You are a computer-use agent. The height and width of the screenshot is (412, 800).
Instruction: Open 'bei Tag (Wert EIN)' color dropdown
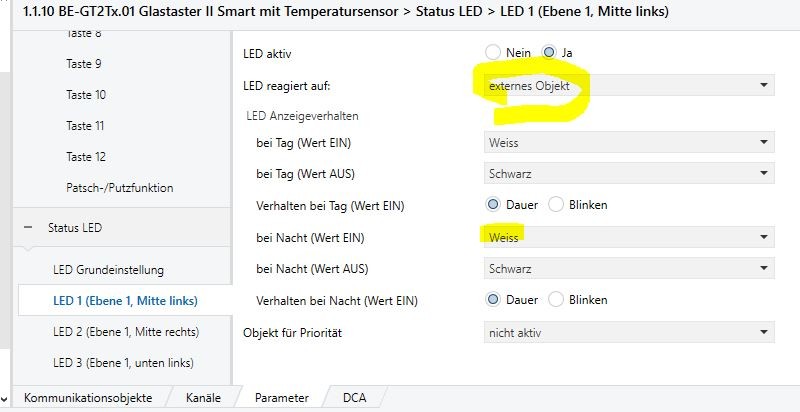point(628,142)
